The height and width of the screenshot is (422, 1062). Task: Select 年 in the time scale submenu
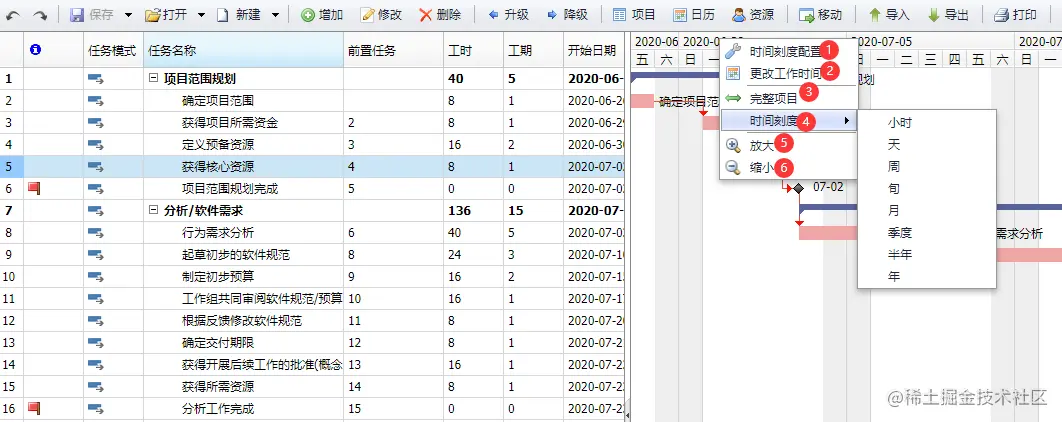[927, 276]
